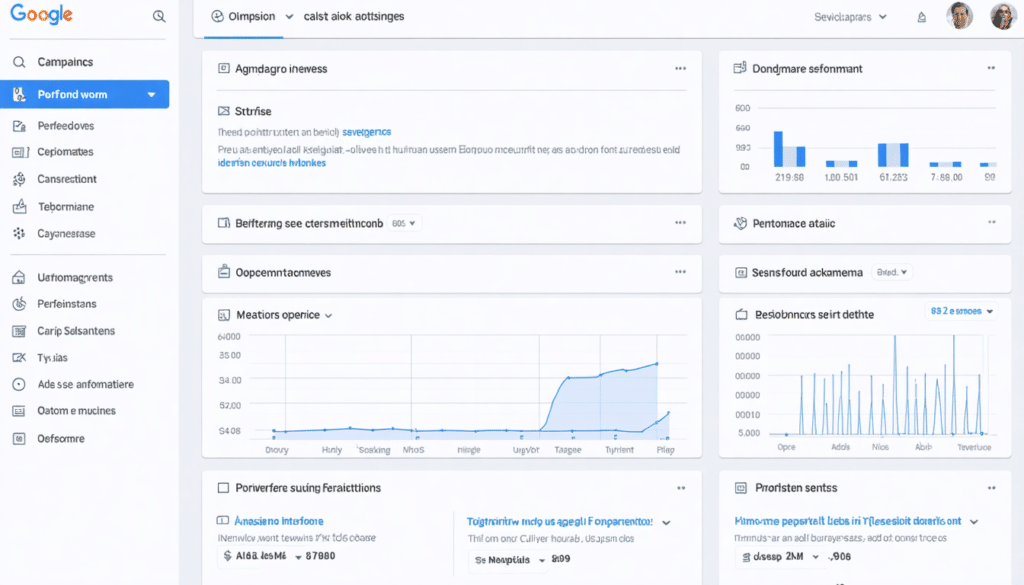Open the calst aiok aottsinges tab
The image size is (1024, 585).
354,16
